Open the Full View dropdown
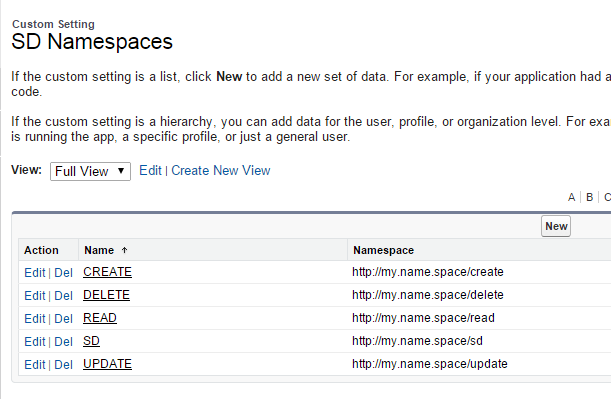 (x=90, y=171)
